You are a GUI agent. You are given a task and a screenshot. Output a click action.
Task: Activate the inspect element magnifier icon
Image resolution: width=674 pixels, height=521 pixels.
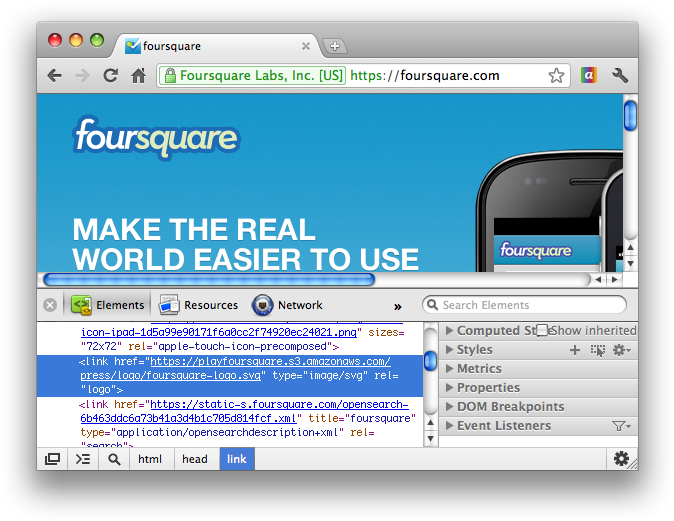[x=114, y=459]
